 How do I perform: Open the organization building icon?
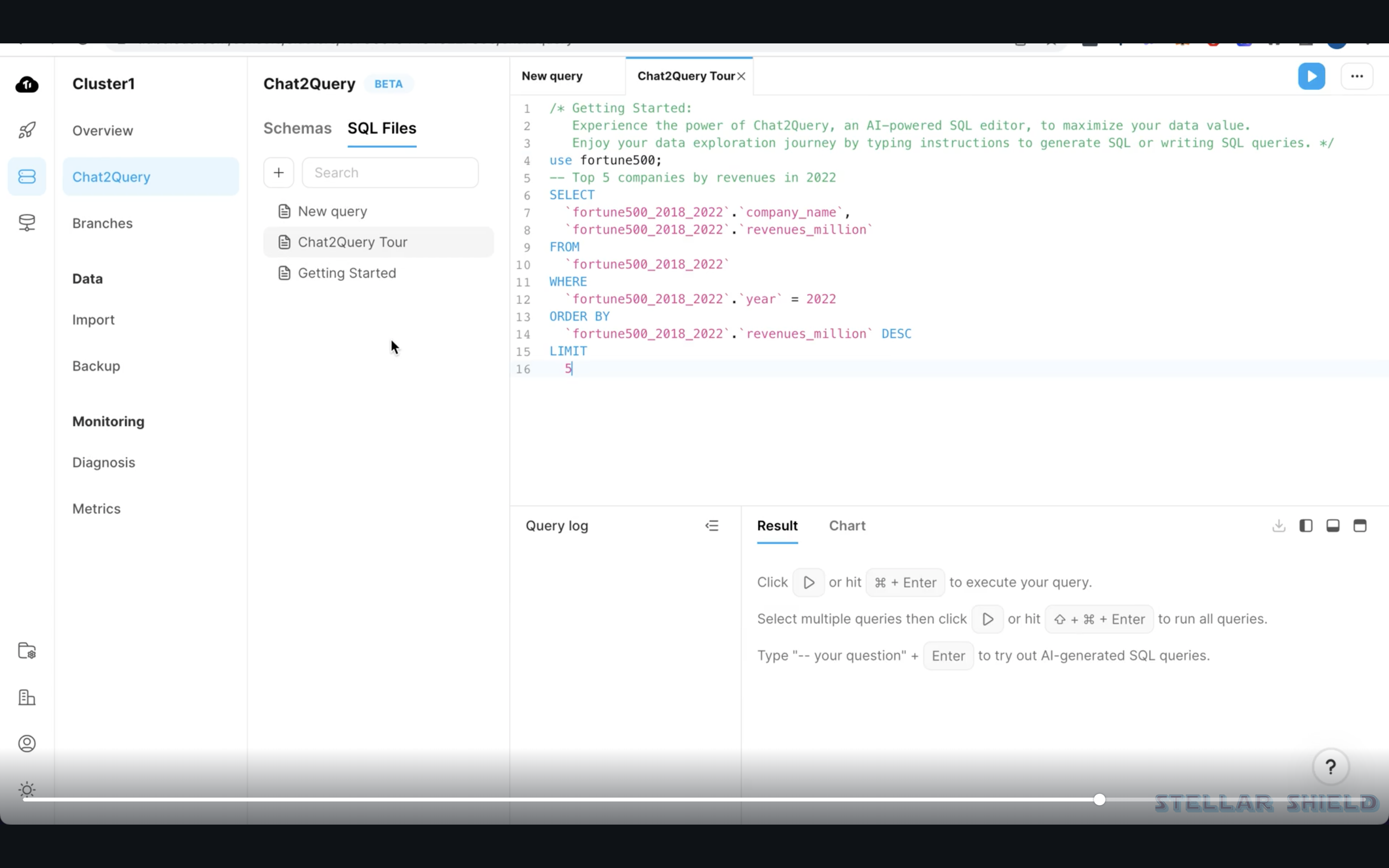coord(27,697)
